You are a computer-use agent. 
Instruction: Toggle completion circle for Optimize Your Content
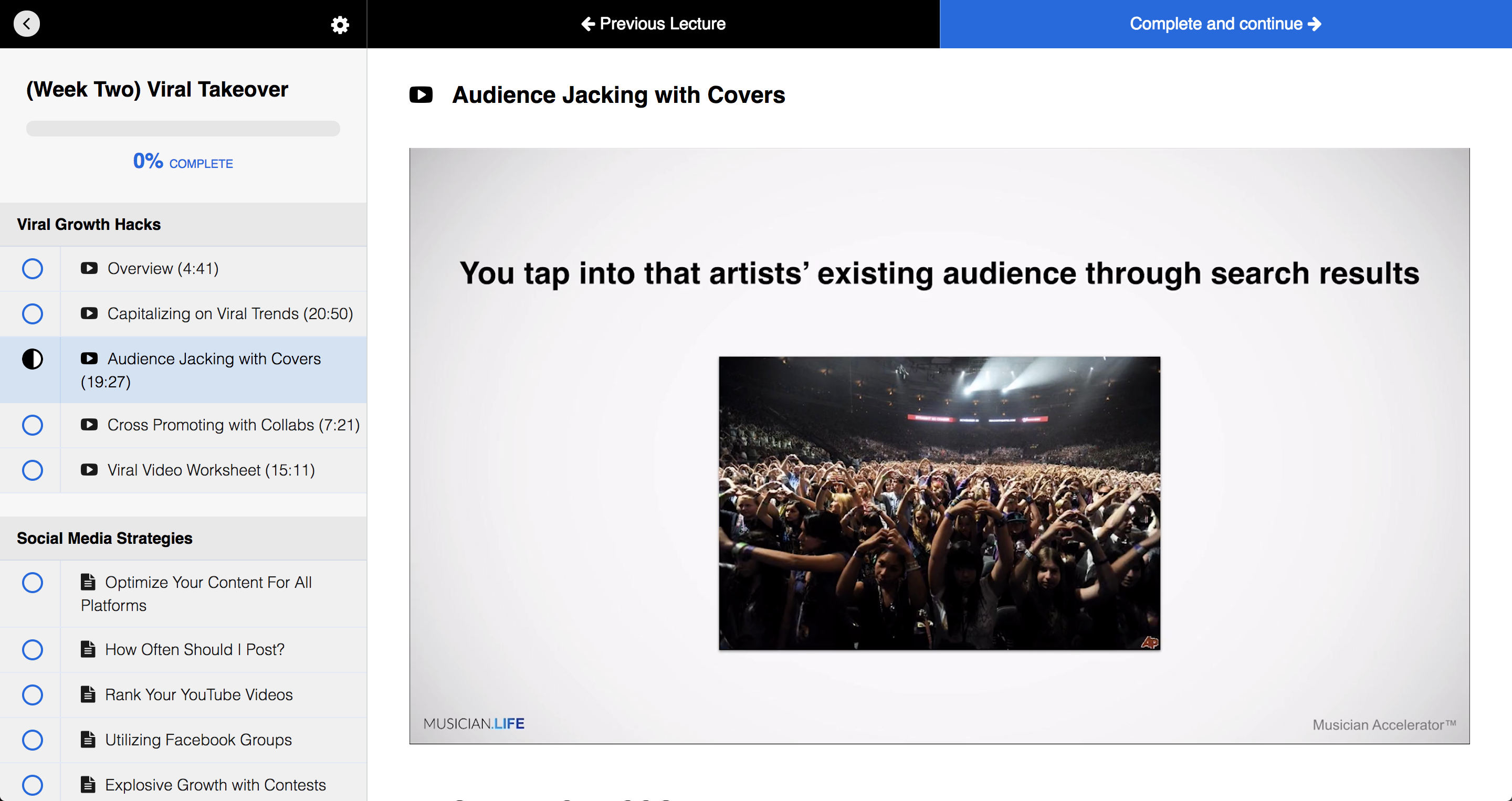pyautogui.click(x=32, y=583)
